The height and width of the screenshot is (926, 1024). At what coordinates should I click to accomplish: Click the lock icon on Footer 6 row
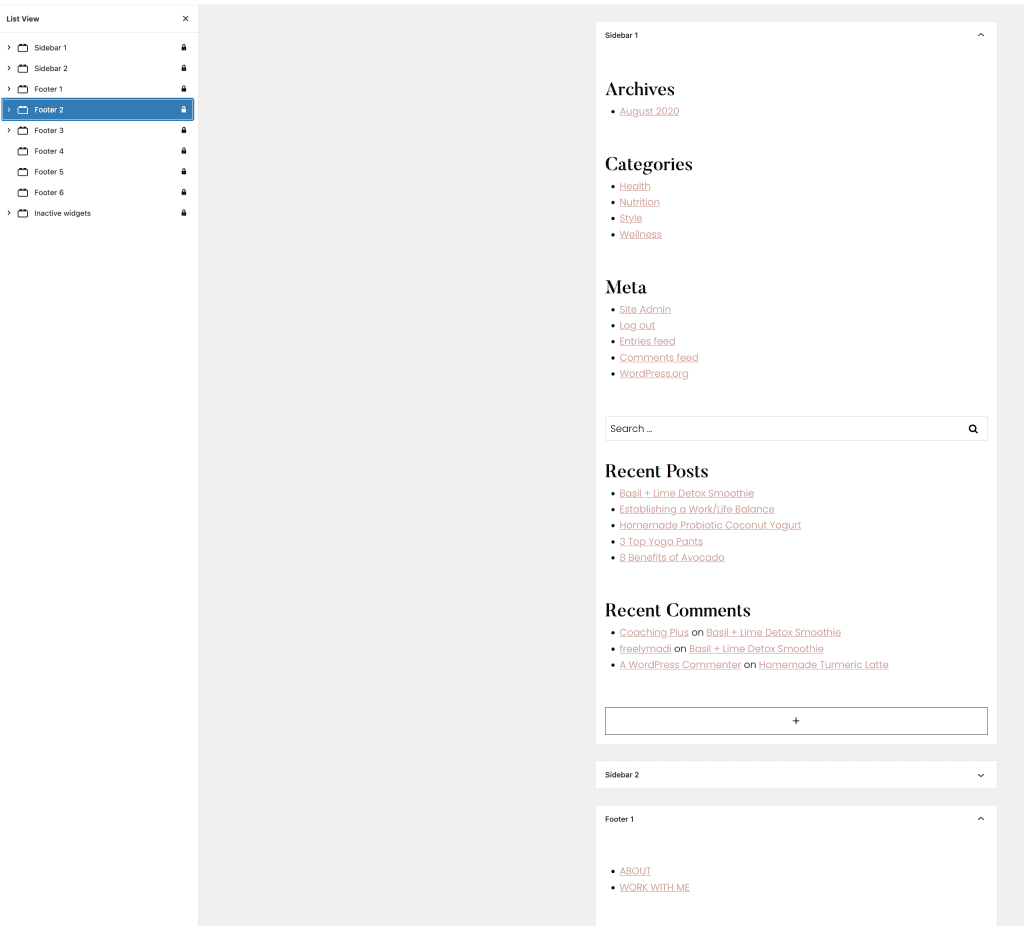click(184, 192)
